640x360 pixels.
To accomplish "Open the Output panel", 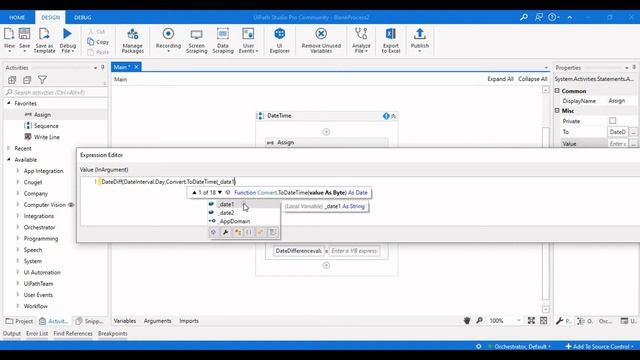I will point(11,333).
